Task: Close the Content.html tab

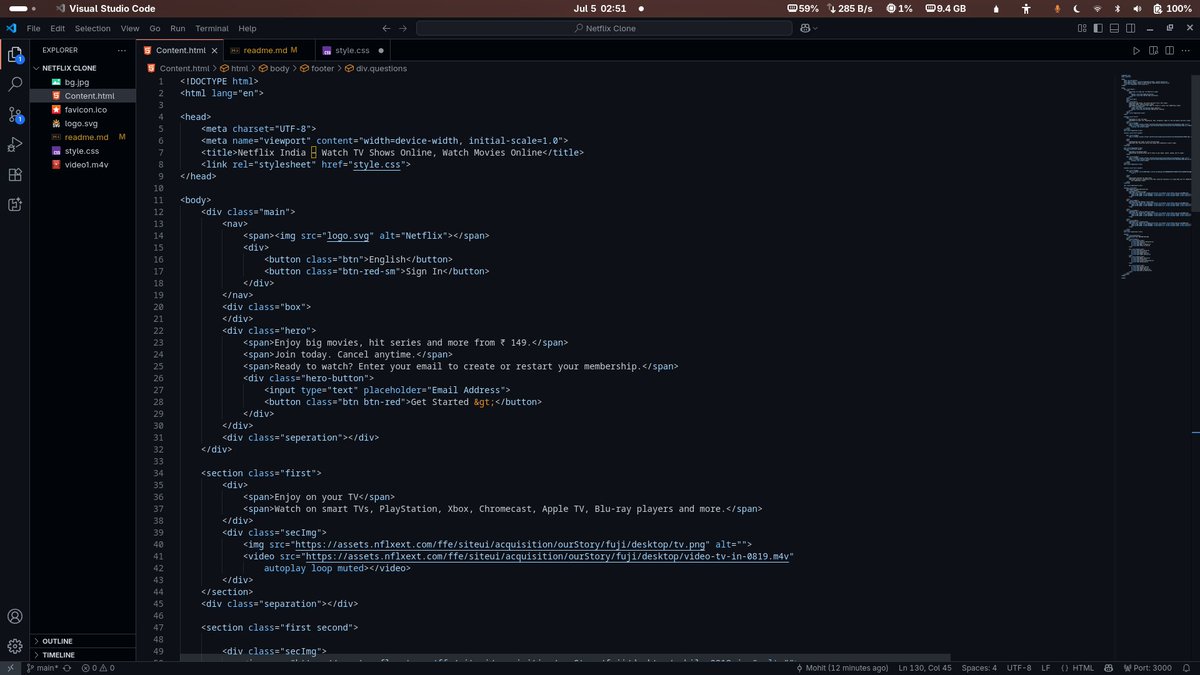Action: click(214, 50)
